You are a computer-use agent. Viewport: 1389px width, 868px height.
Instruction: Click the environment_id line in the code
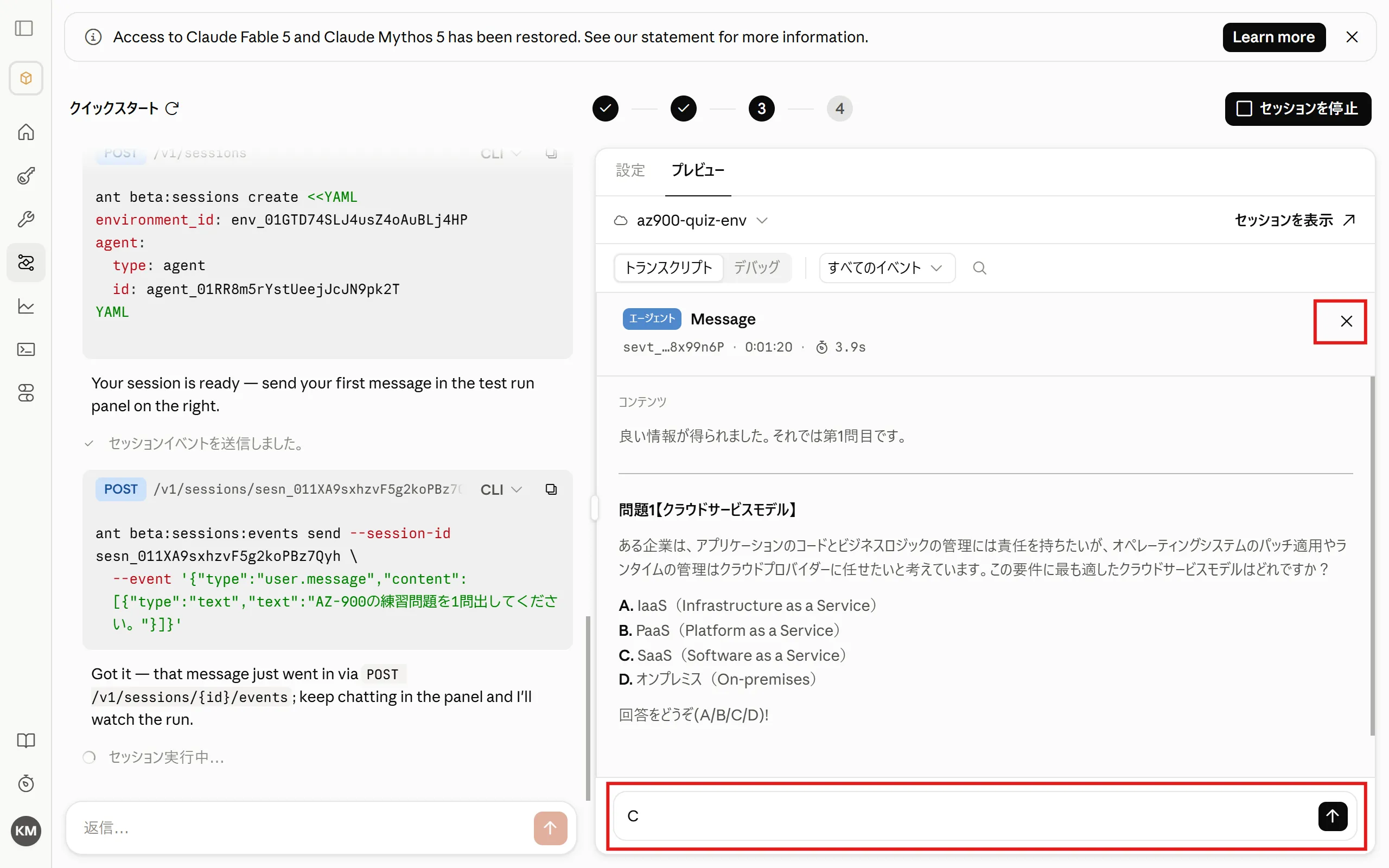point(281,220)
